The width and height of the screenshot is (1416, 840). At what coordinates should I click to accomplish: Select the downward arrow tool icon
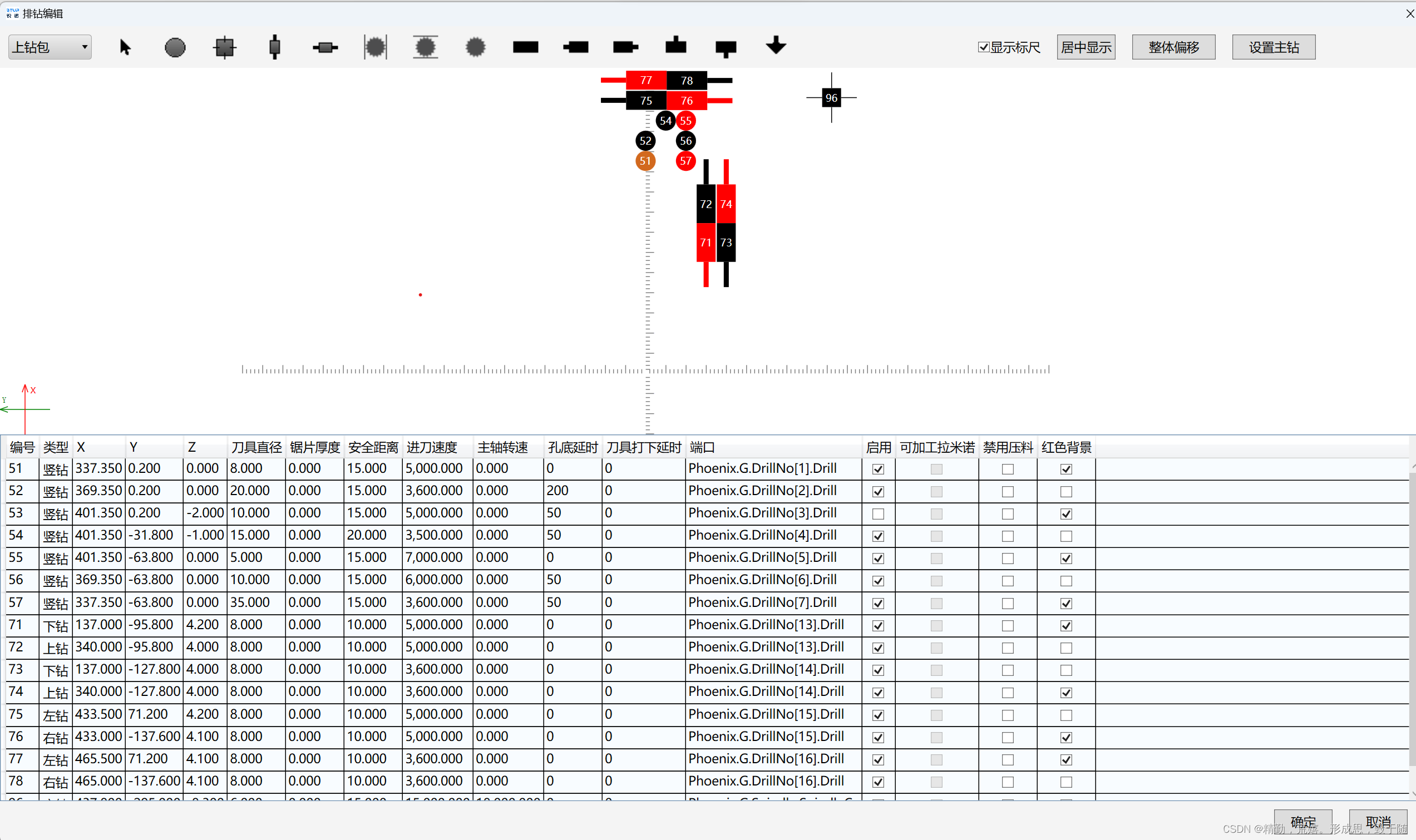(776, 45)
